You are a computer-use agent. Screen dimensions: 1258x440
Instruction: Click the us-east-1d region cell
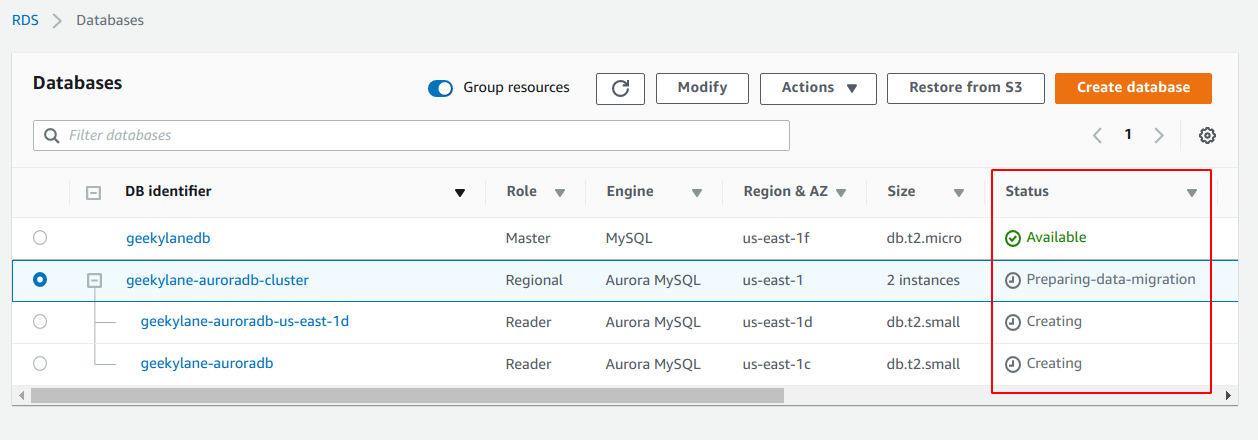[x=778, y=322]
